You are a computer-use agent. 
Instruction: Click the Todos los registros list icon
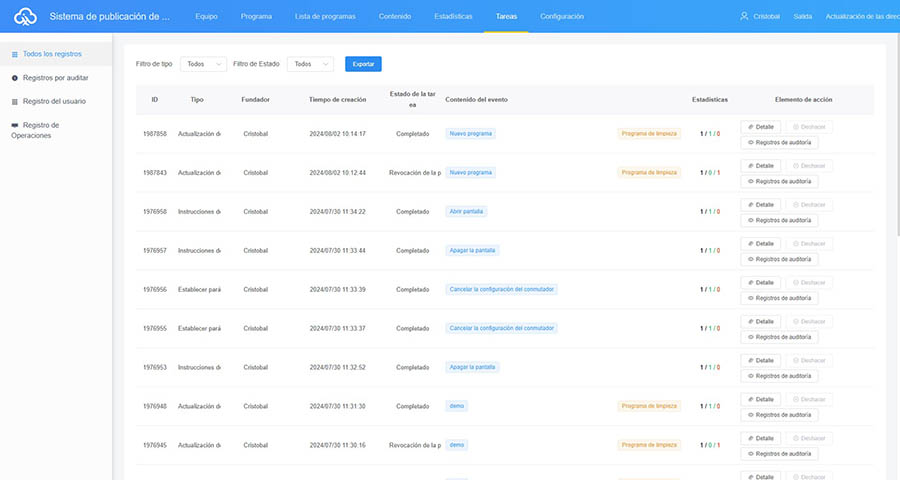15,54
